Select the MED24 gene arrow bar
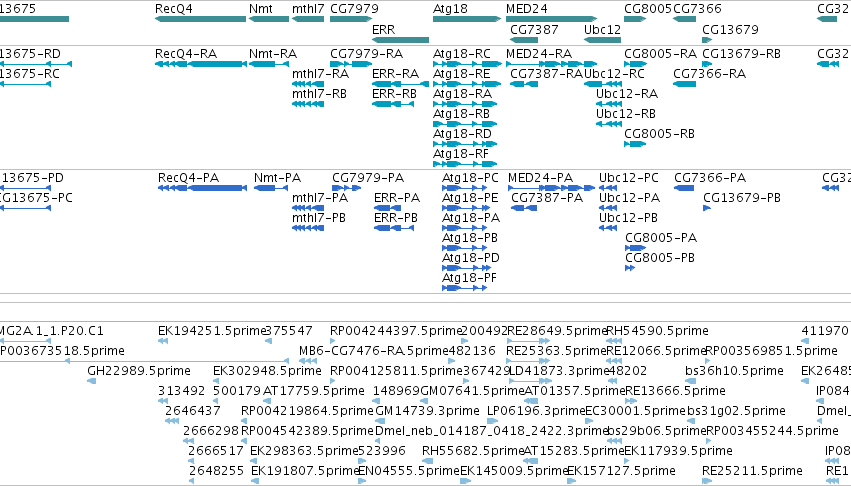The height and width of the screenshot is (486, 851). click(551, 19)
